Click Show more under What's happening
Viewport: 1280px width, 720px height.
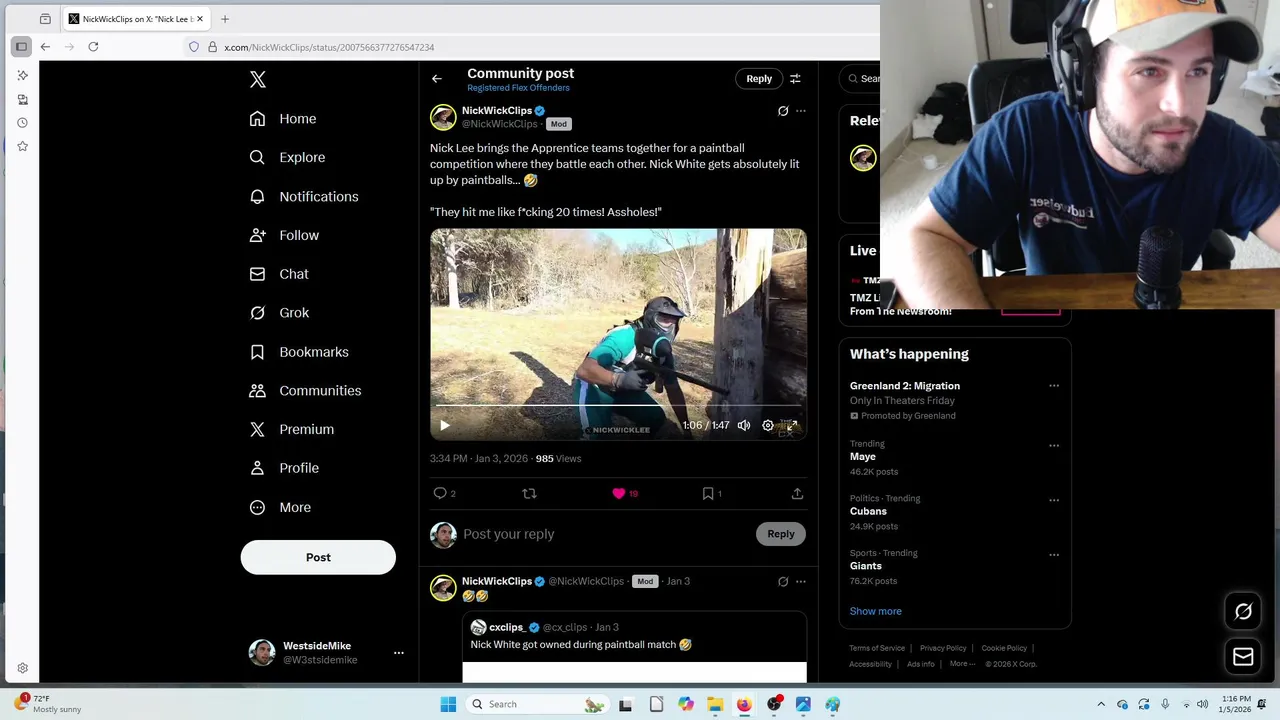pos(876,611)
